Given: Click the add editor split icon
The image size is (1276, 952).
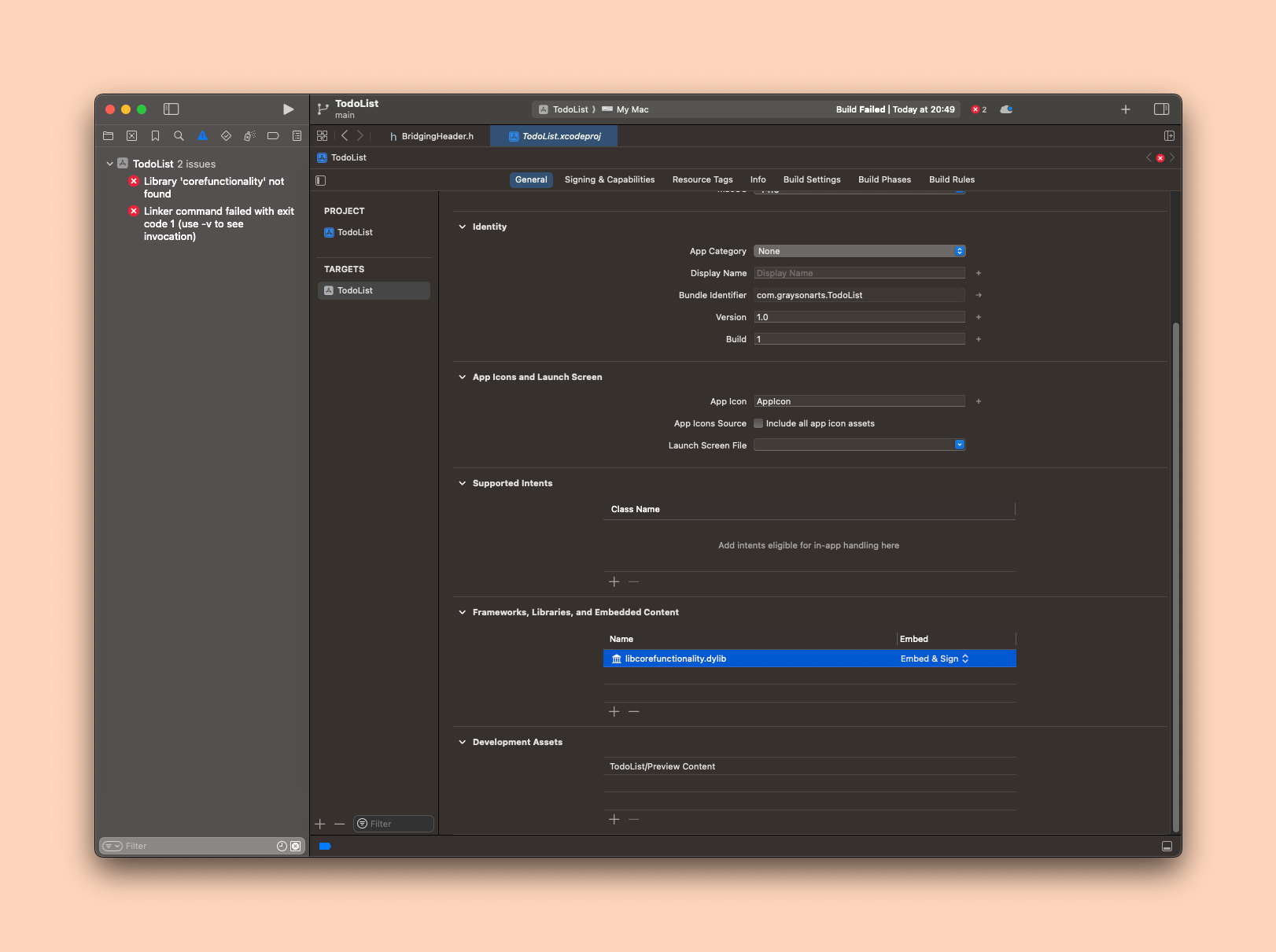Looking at the screenshot, I should pyautogui.click(x=1169, y=136).
